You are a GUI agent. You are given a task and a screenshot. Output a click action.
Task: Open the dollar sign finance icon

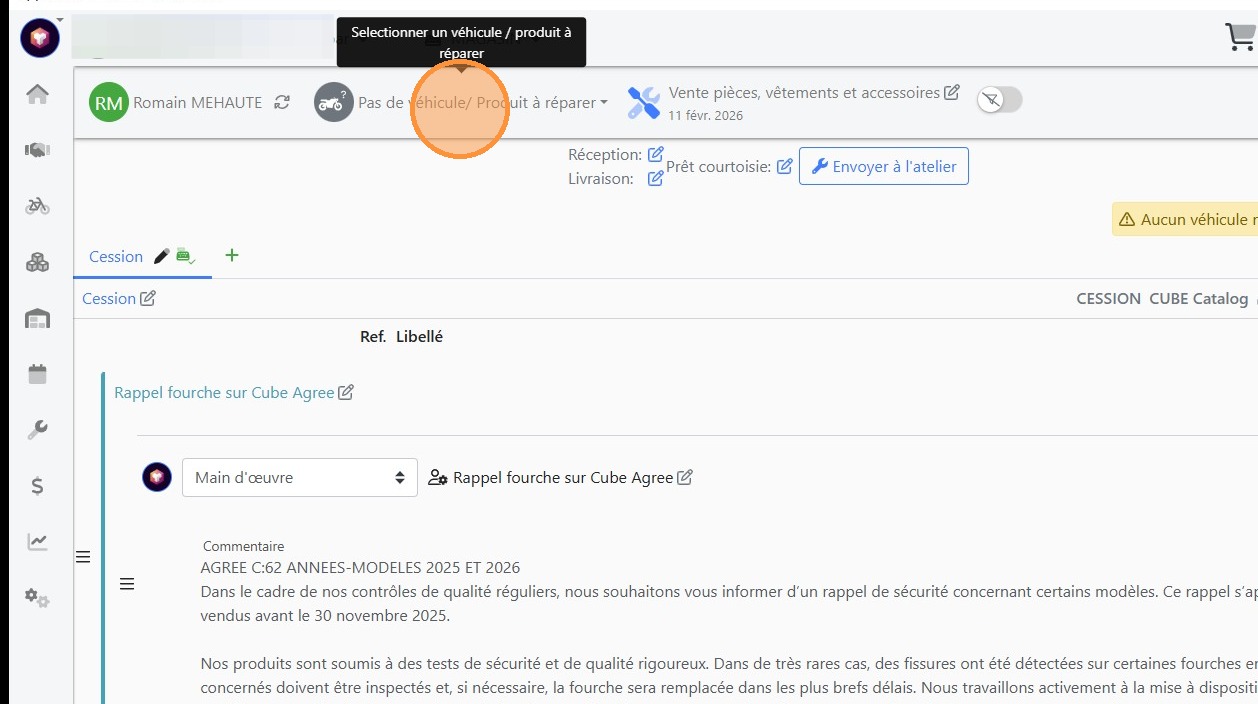point(37,486)
